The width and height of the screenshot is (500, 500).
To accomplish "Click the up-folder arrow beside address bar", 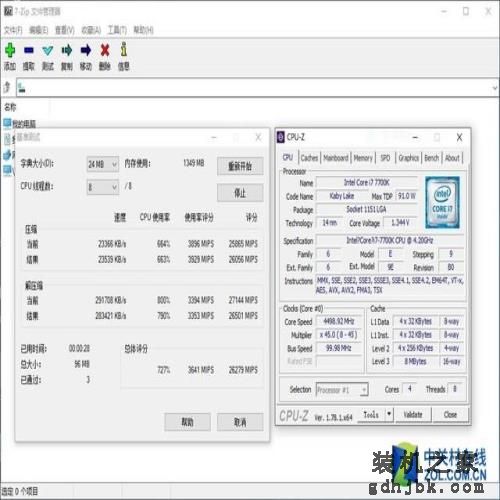I will [x=7, y=88].
